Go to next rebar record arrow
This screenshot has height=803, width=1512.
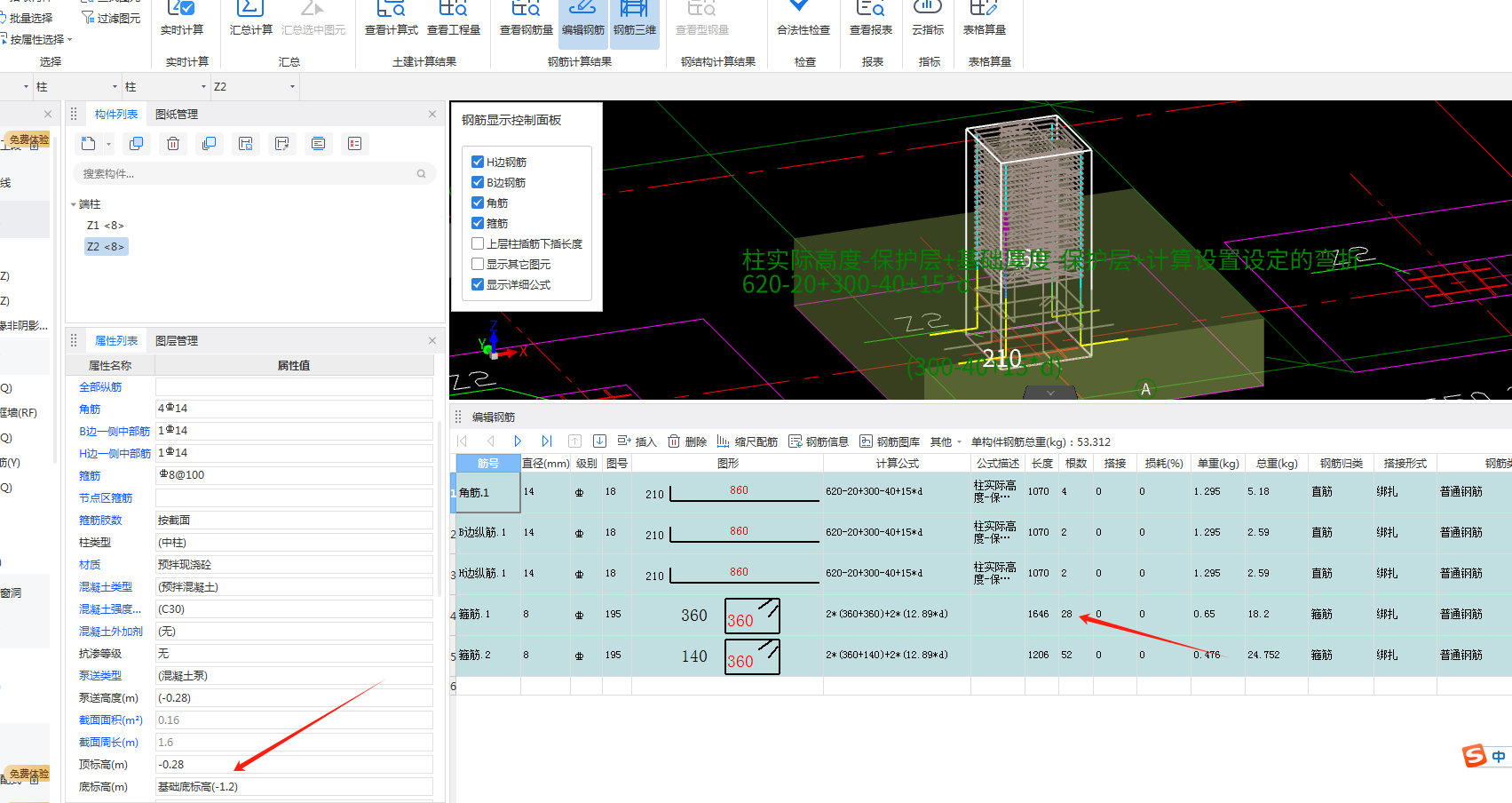tap(518, 441)
